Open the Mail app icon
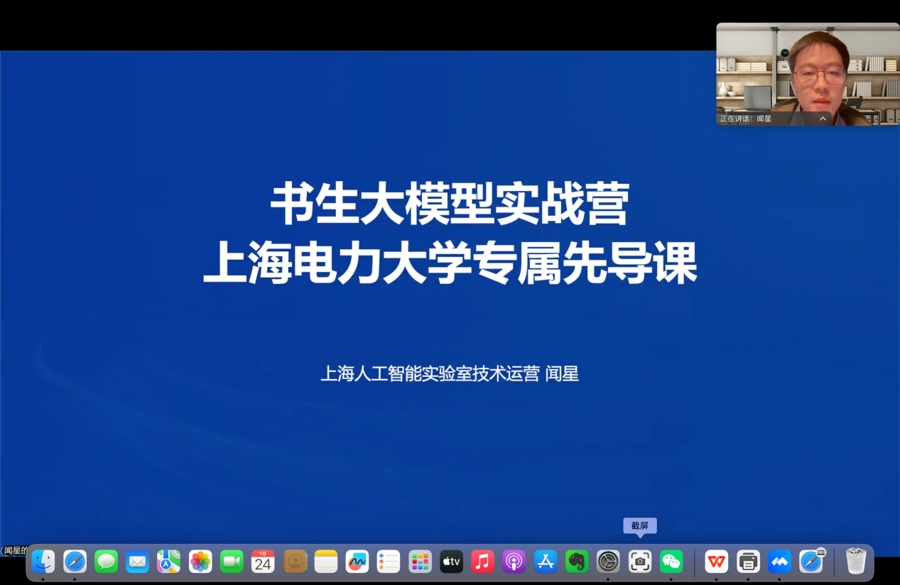The width and height of the screenshot is (900, 585). pyautogui.click(x=138, y=562)
